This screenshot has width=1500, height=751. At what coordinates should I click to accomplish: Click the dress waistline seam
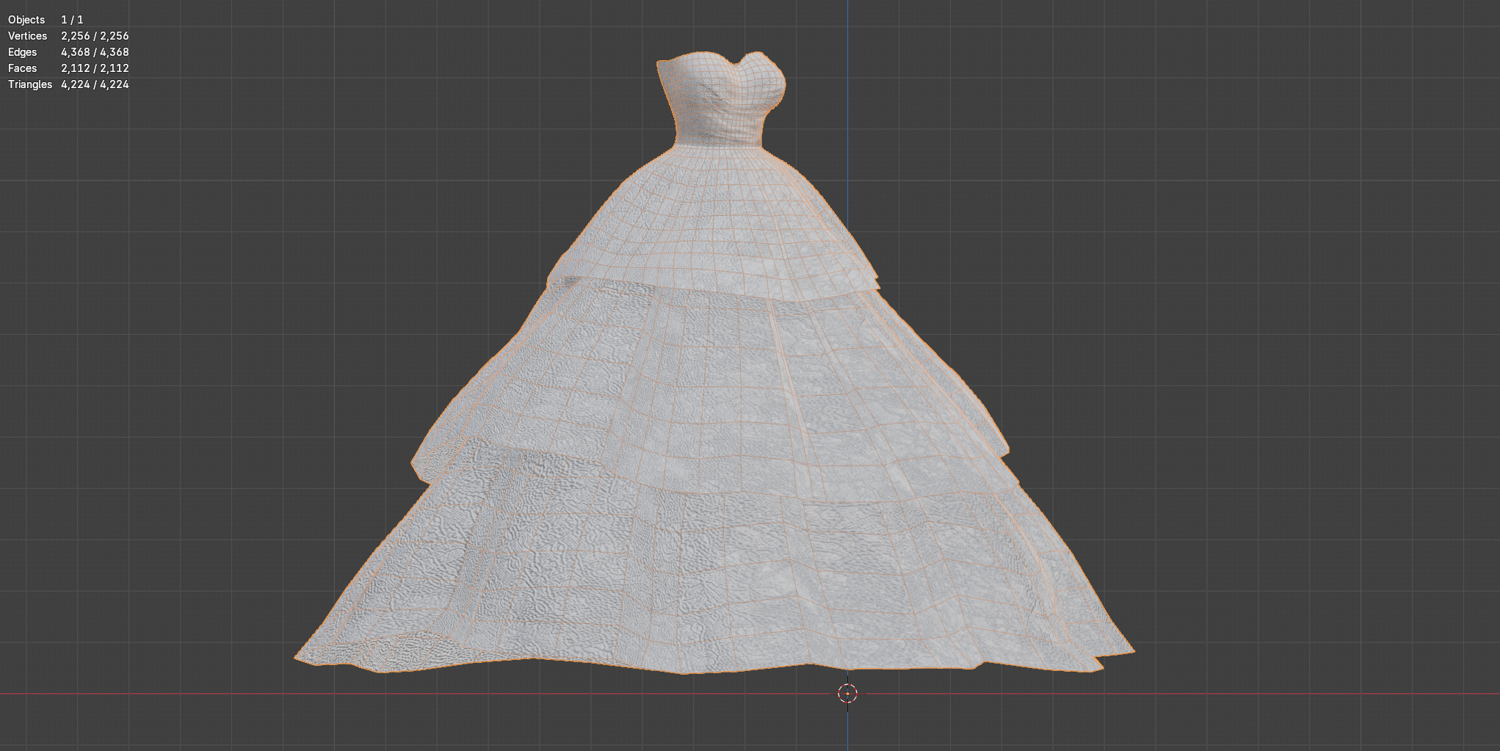pyautogui.click(x=719, y=147)
